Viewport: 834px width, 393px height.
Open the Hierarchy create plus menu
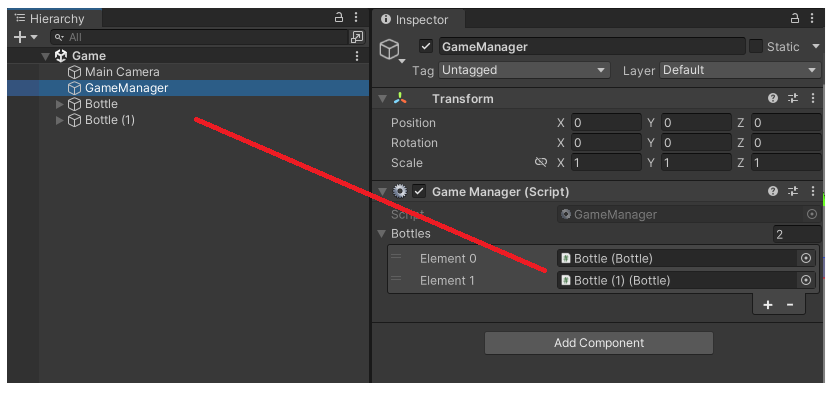20,37
